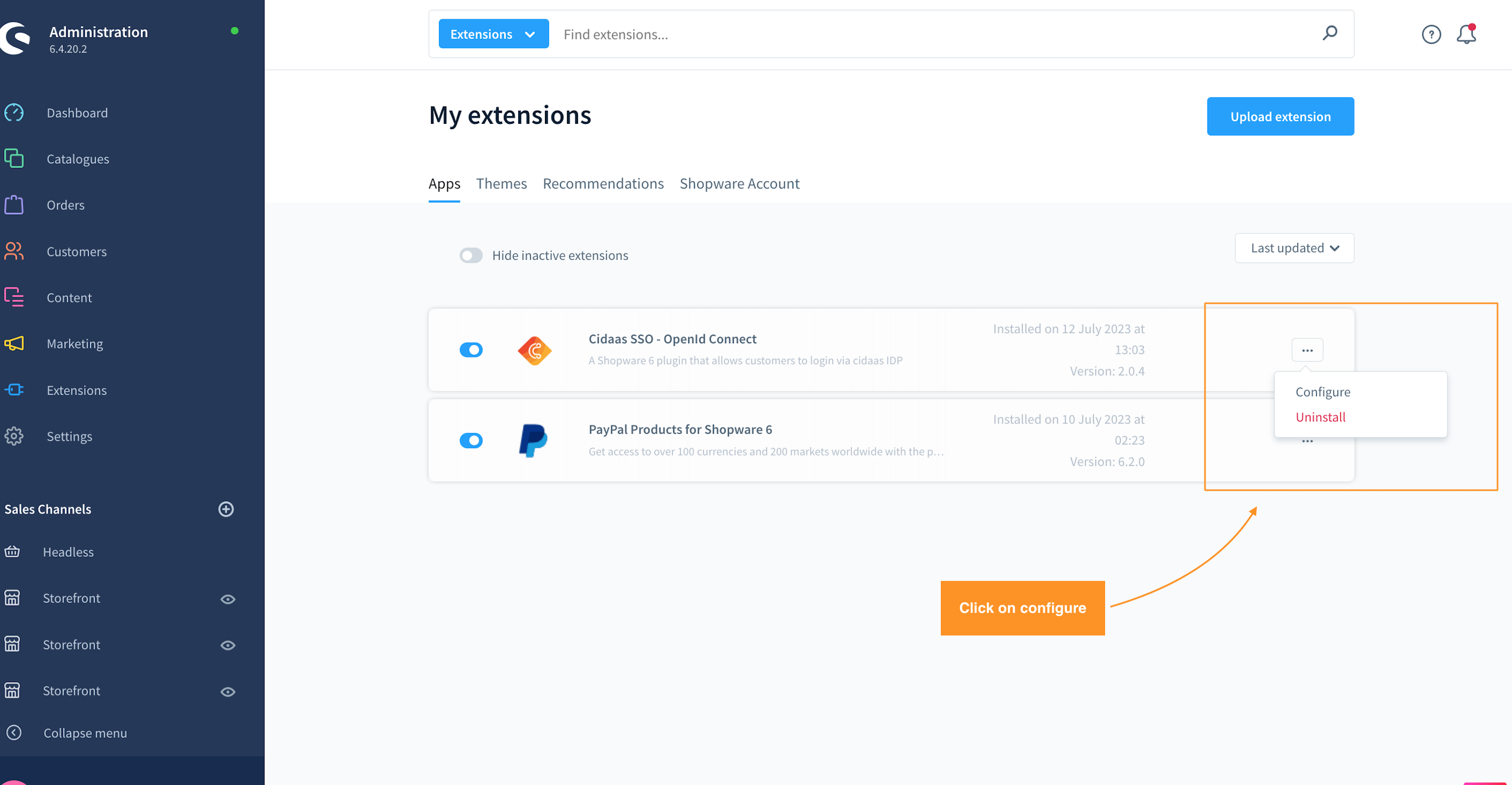Click the Upload extension button

tap(1281, 116)
